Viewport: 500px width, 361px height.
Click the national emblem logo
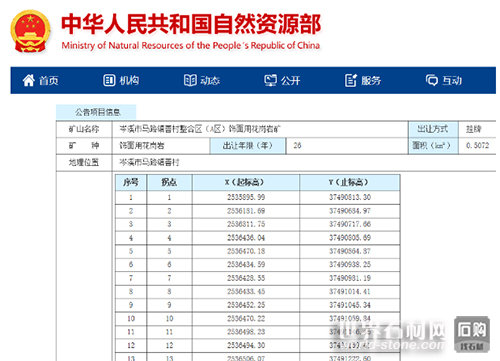click(x=30, y=31)
